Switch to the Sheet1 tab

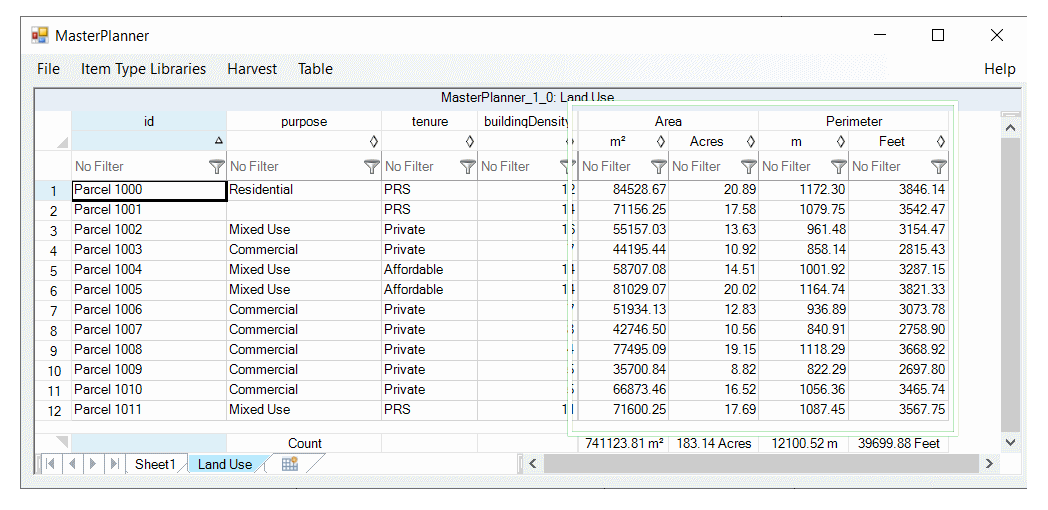pyautogui.click(x=155, y=464)
